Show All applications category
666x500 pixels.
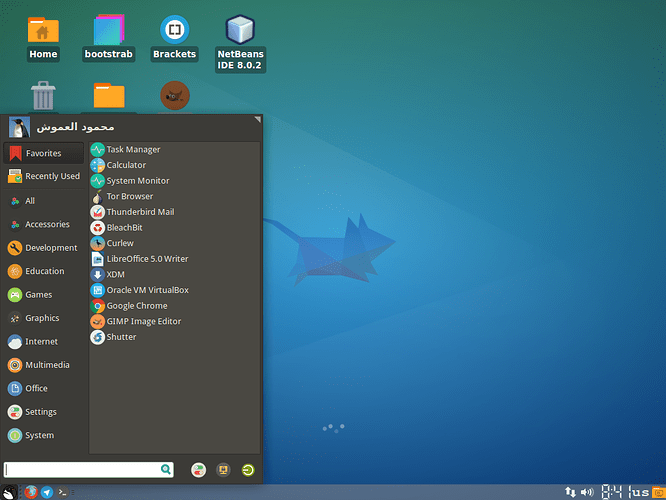[43, 201]
